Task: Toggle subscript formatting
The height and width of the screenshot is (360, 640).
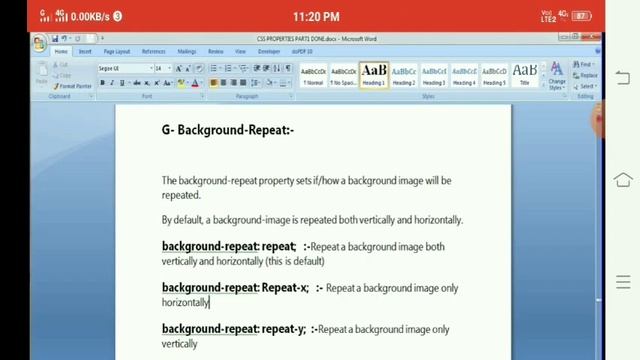Action: click(147, 83)
